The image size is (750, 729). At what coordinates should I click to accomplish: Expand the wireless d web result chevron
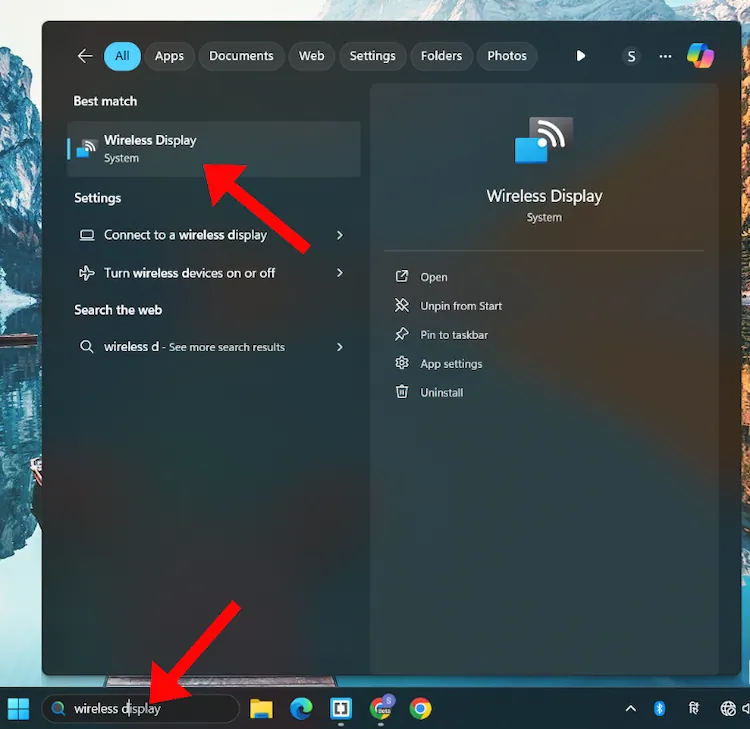tap(340, 347)
